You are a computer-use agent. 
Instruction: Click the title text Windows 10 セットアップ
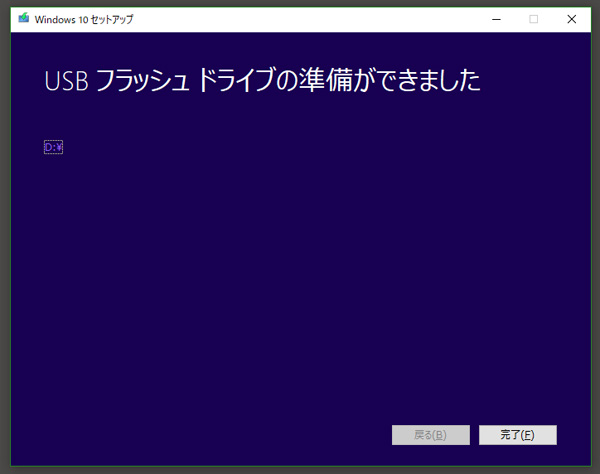coord(84,19)
